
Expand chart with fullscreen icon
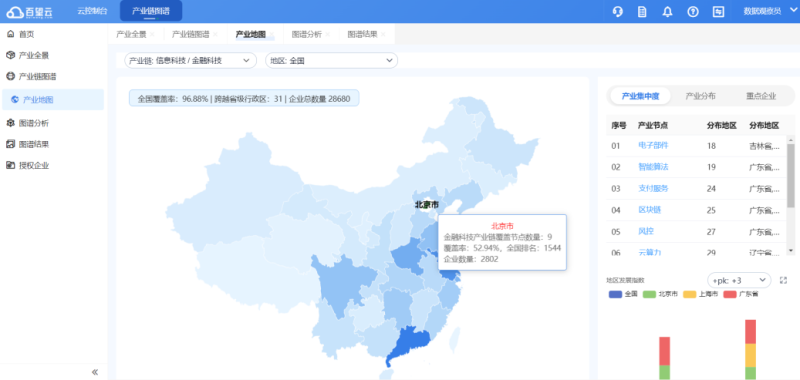[x=784, y=280]
